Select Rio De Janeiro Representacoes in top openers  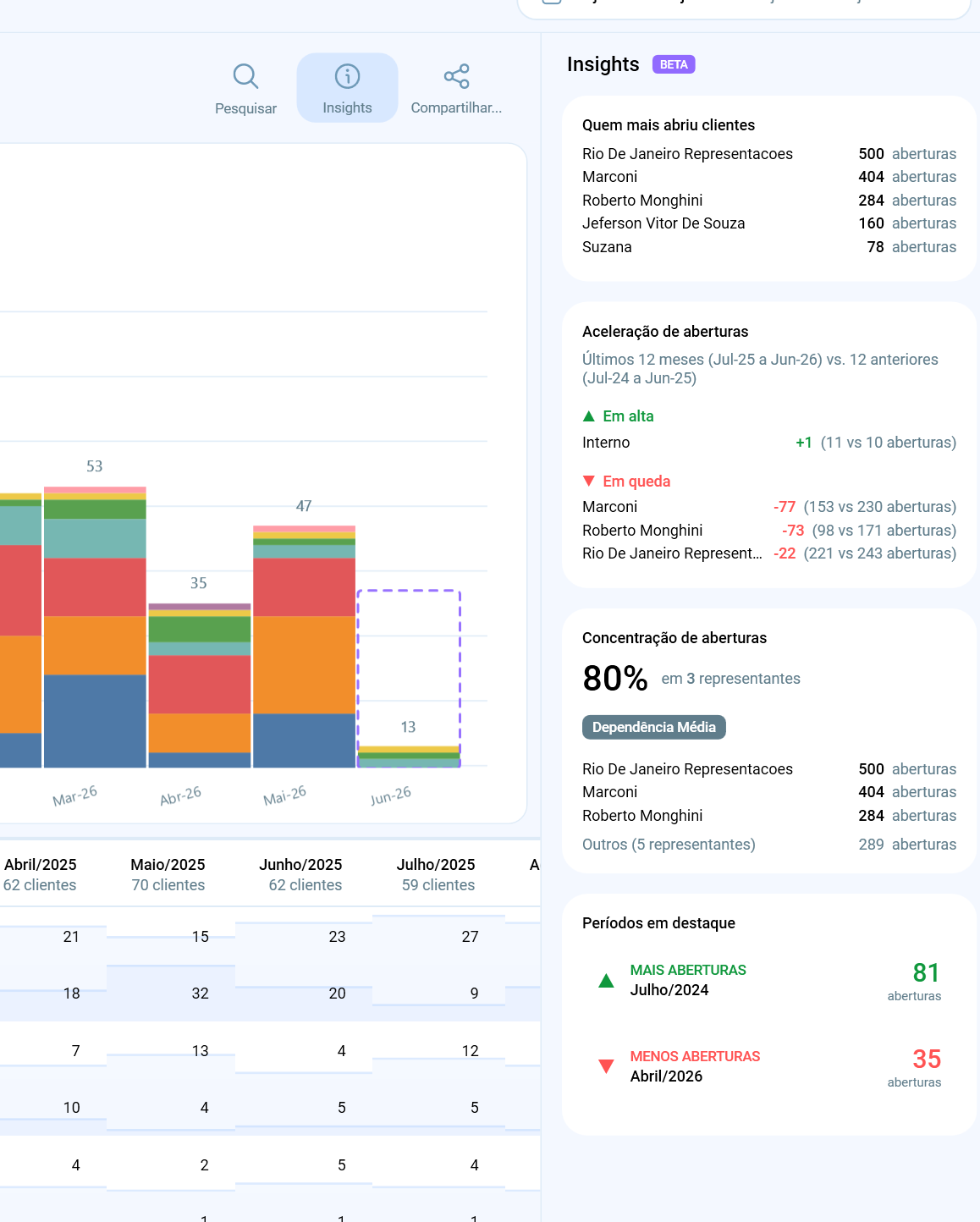[x=687, y=154]
